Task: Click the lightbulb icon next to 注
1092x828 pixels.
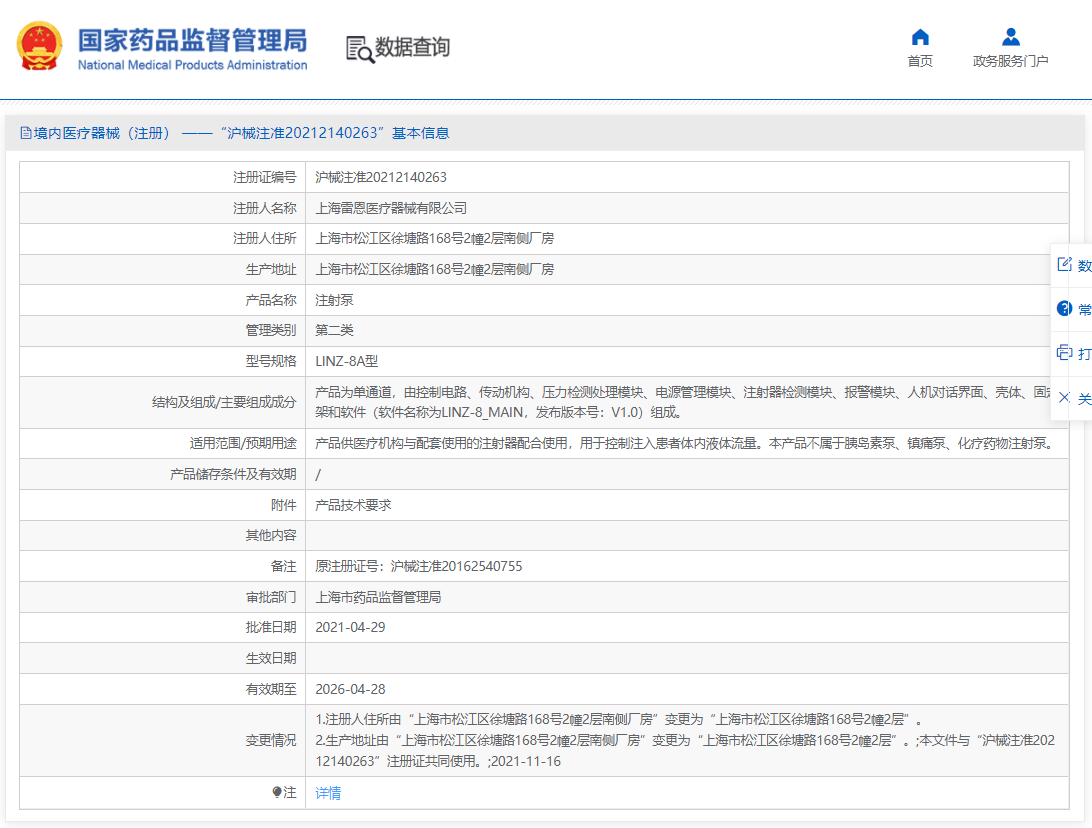Action: [x=276, y=792]
